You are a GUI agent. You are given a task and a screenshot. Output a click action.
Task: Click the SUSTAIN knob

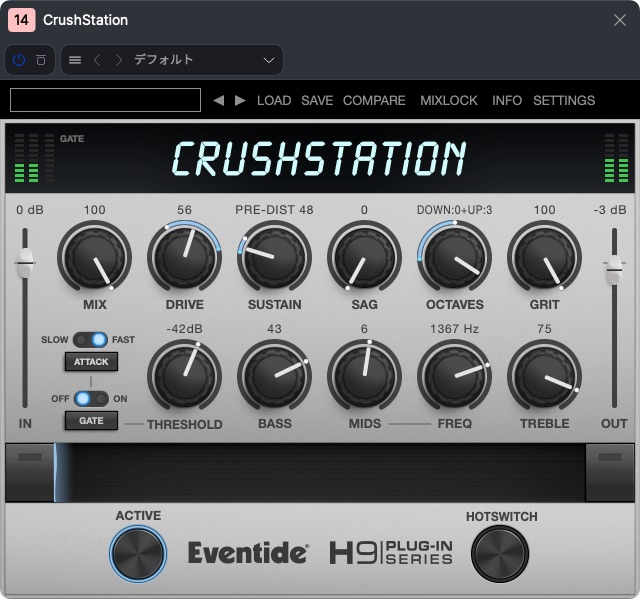[x=274, y=257]
